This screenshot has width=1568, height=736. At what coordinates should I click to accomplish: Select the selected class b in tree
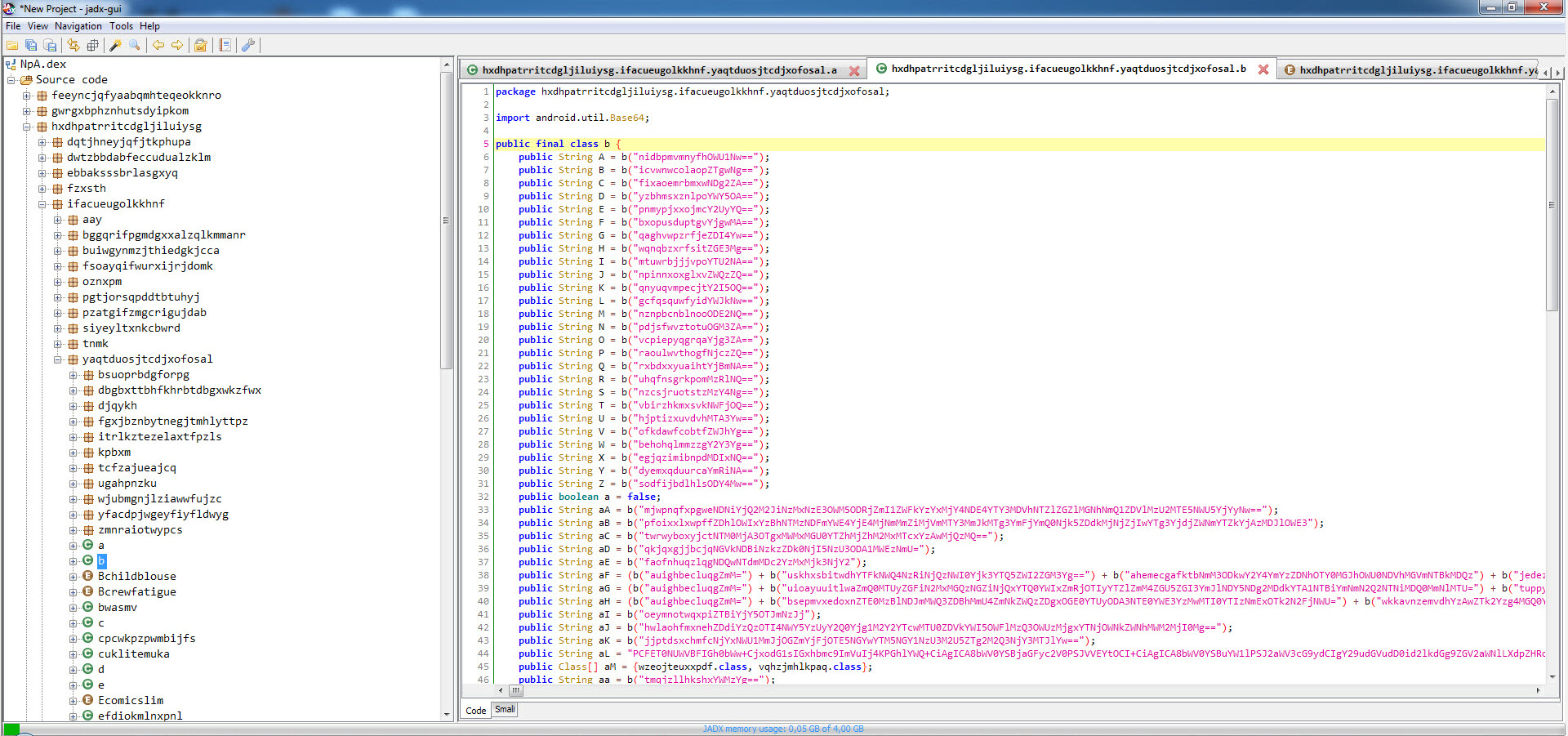[x=101, y=561]
